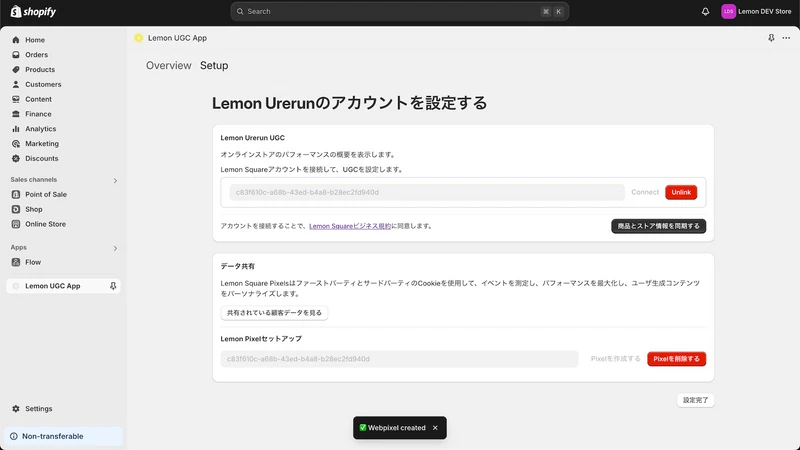Open the notifications bell

click(x=705, y=11)
